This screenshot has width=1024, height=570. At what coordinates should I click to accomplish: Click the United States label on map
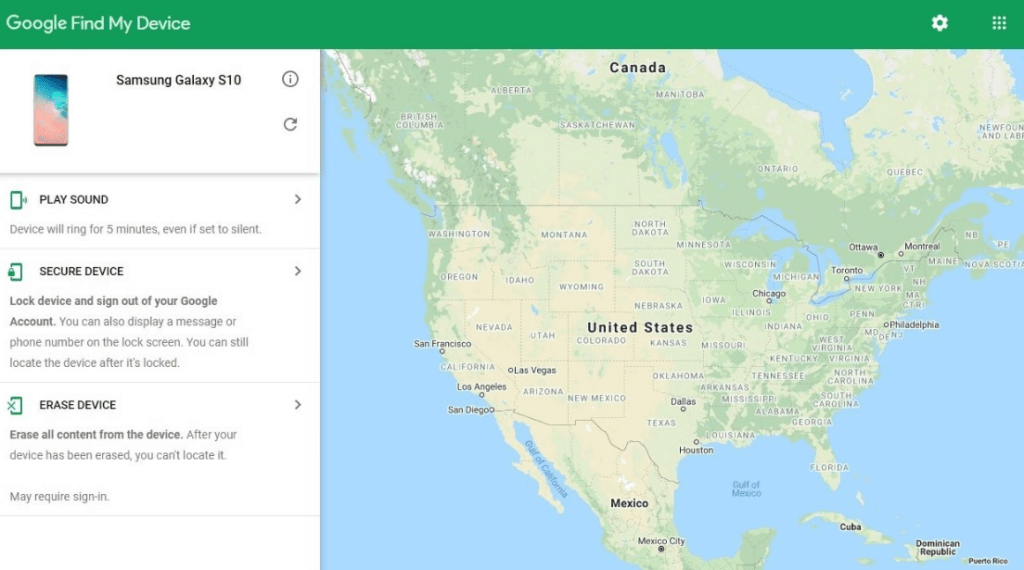click(x=639, y=327)
